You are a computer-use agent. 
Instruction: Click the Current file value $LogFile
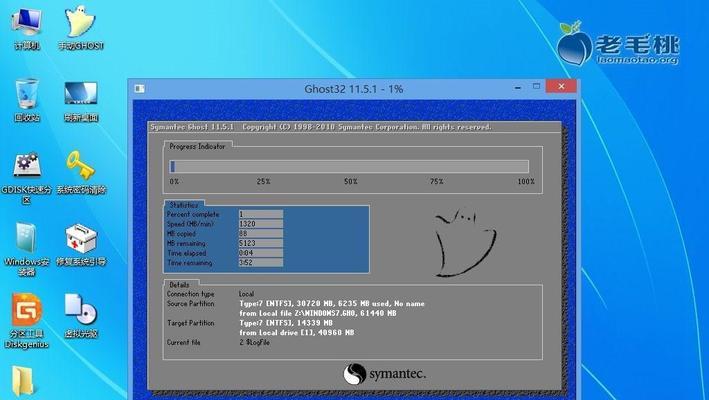pyautogui.click(x=255, y=342)
